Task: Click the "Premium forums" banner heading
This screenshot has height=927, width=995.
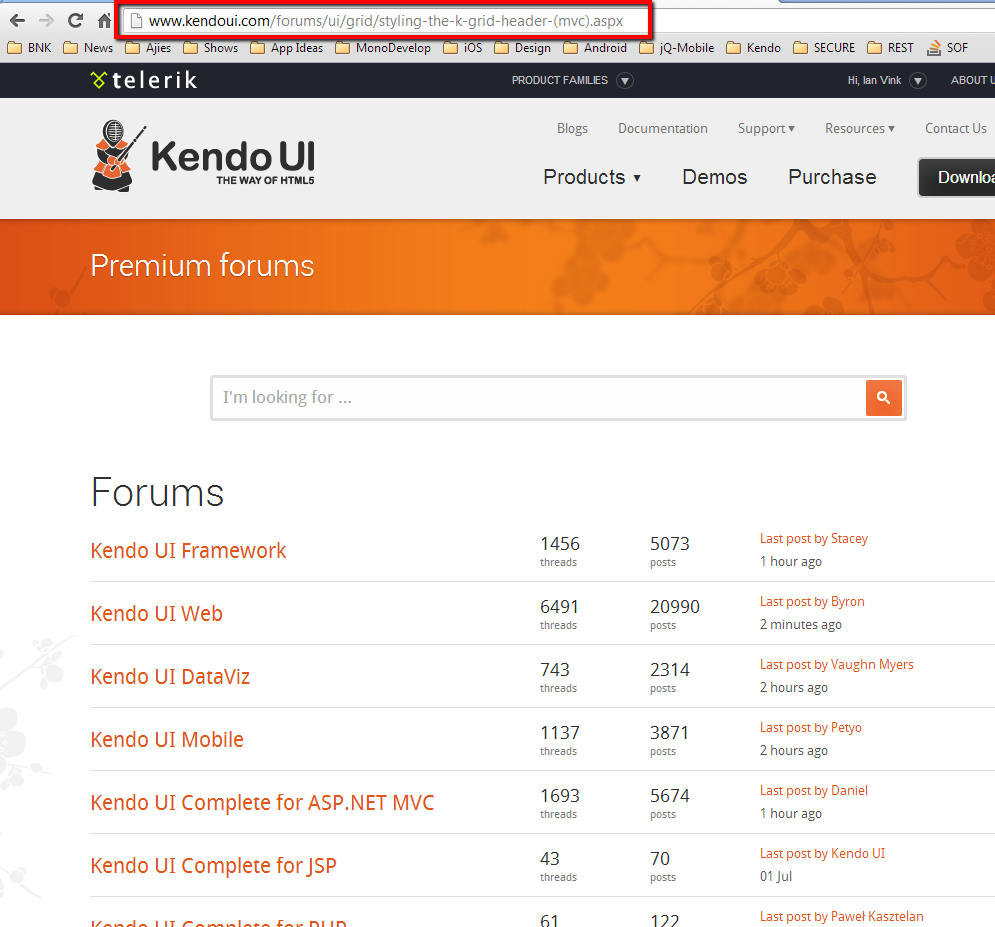Action: (x=202, y=265)
